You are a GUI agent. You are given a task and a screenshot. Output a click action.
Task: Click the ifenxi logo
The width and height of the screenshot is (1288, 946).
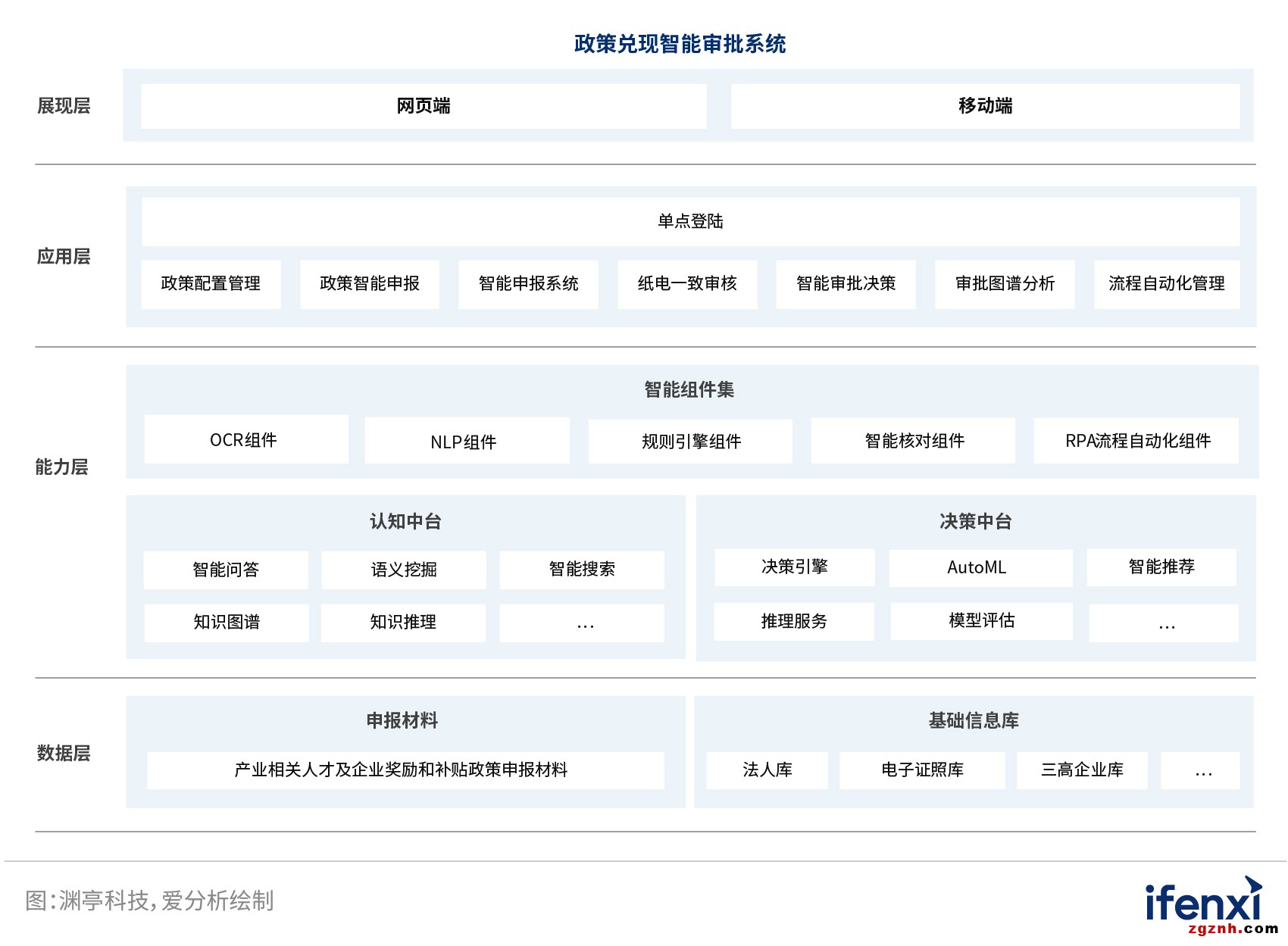point(1203,901)
